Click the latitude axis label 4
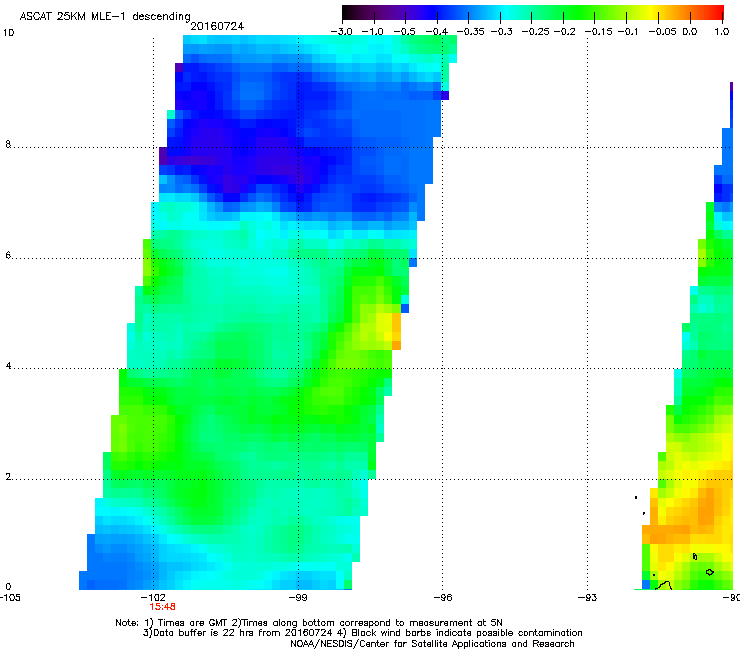Viewport: 740px width, 650px height. coord(8,366)
